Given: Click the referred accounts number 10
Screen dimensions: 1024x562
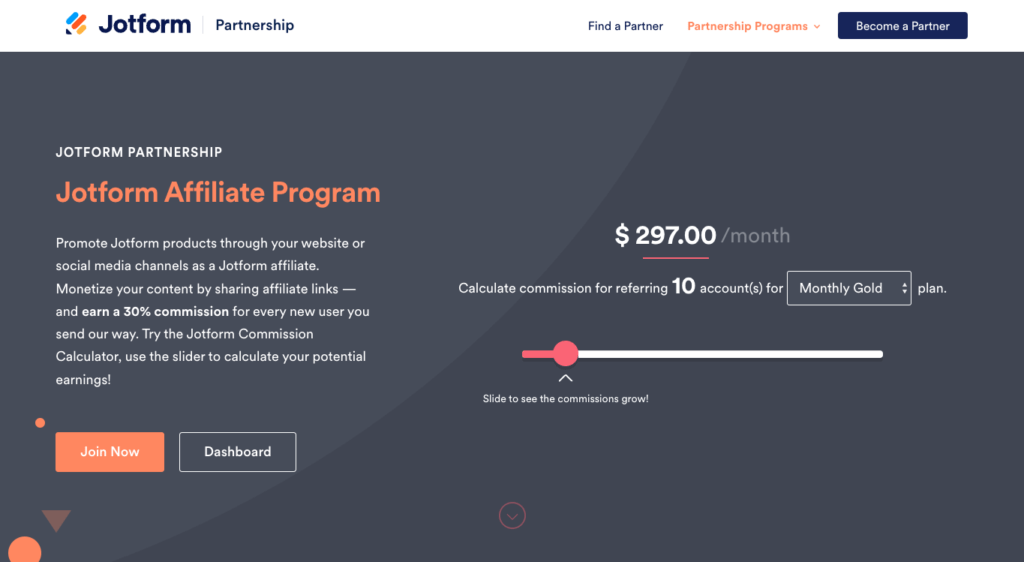Looking at the screenshot, I should coord(683,287).
